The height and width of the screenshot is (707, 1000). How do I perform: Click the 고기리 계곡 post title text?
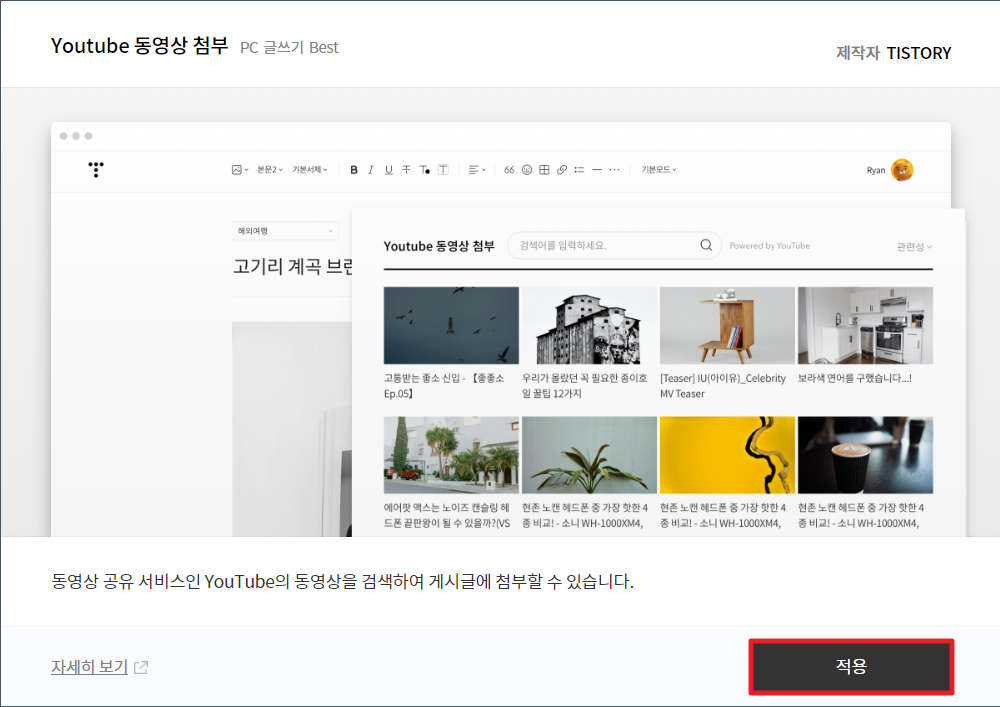293,266
